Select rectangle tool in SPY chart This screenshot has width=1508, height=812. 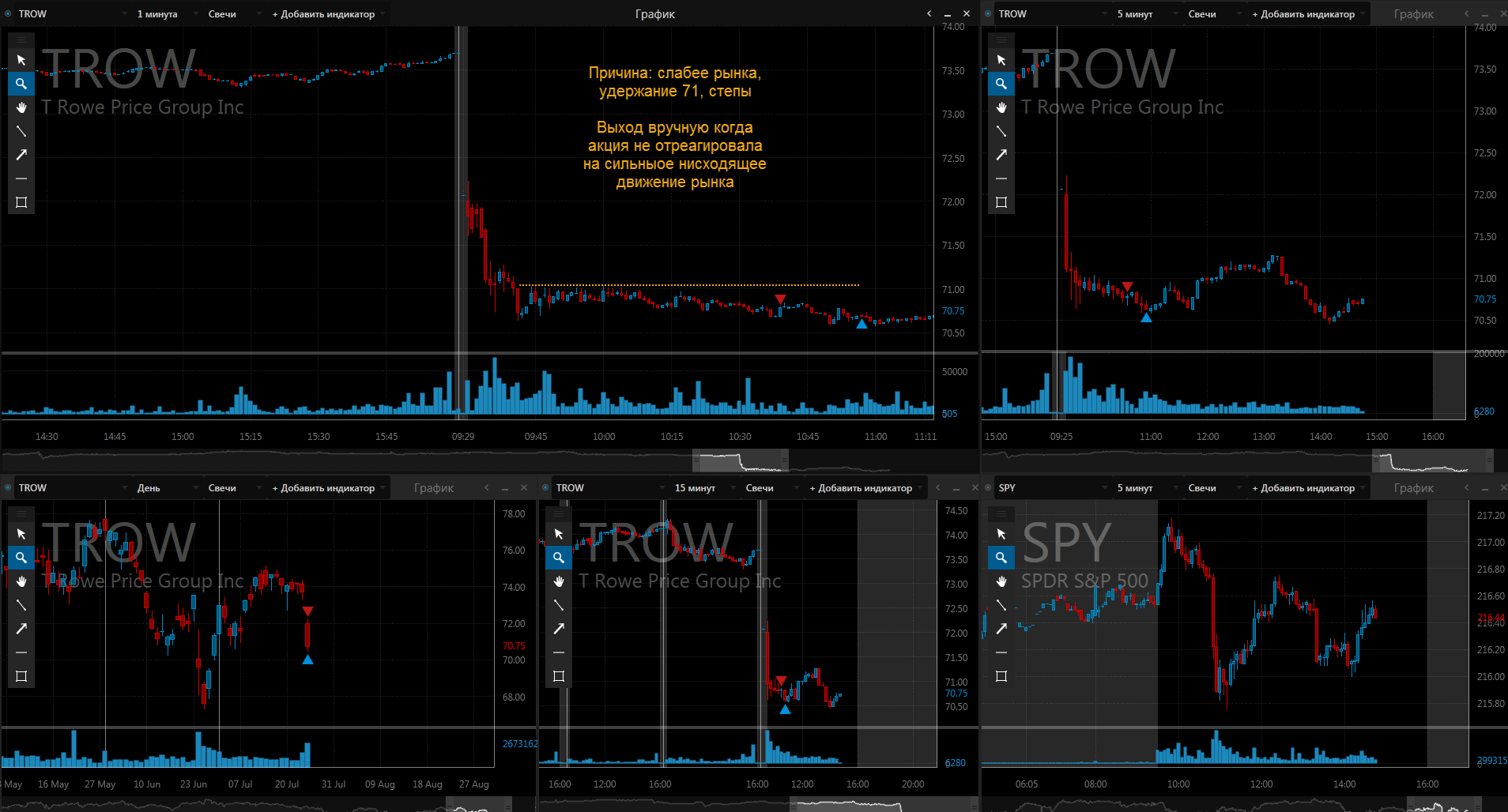click(x=1001, y=676)
